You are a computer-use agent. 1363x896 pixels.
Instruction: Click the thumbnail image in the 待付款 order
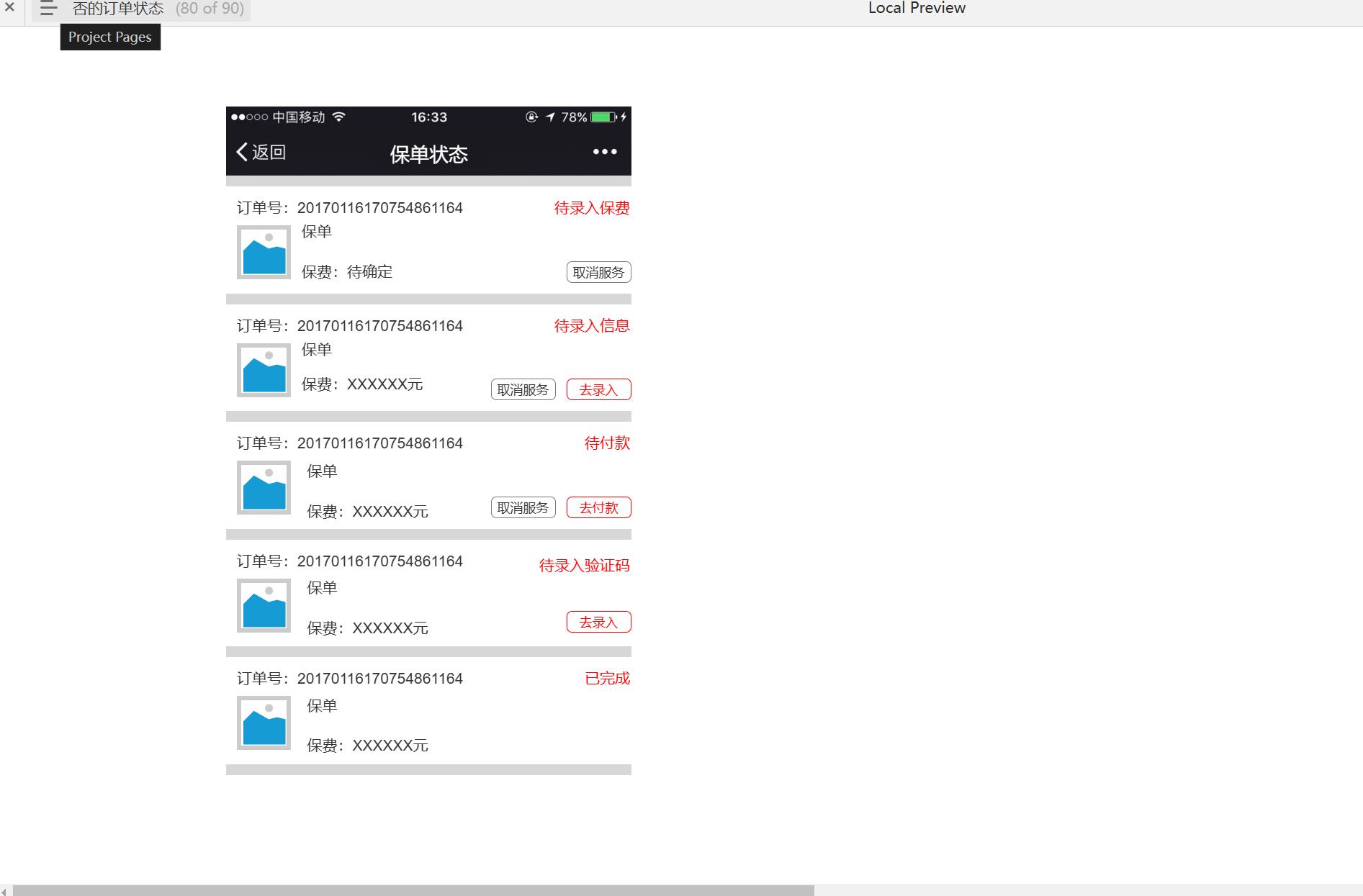click(264, 487)
